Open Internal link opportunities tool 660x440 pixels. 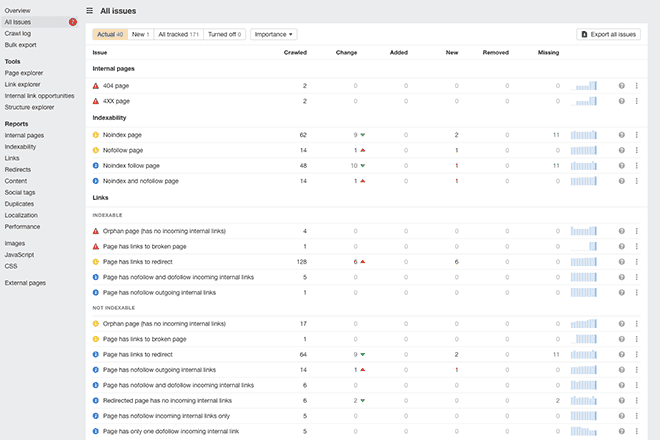point(40,96)
